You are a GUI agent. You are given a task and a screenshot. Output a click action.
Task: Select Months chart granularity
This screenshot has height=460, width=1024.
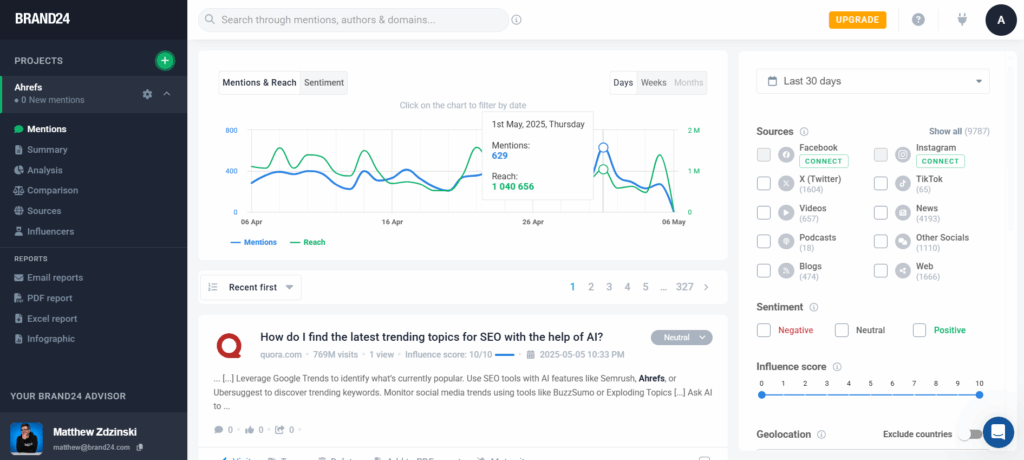click(x=688, y=83)
